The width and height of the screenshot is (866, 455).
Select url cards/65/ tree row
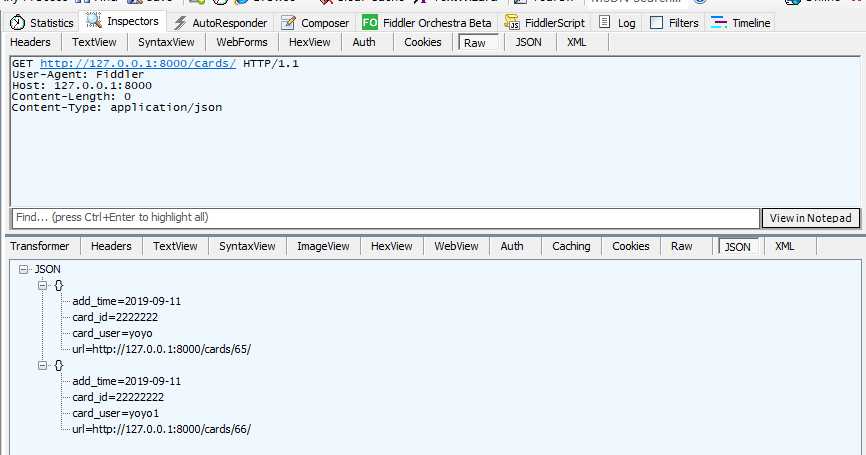pyautogui.click(x=161, y=350)
